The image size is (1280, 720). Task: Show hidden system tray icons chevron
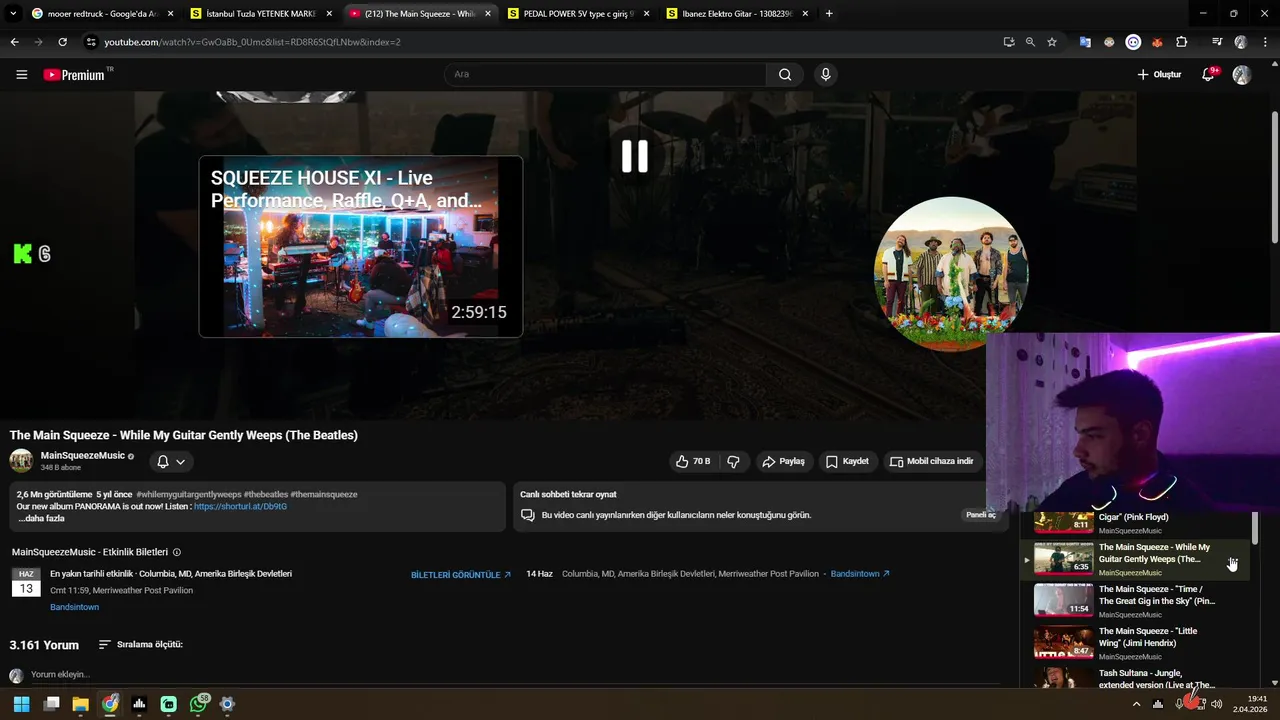1136,704
